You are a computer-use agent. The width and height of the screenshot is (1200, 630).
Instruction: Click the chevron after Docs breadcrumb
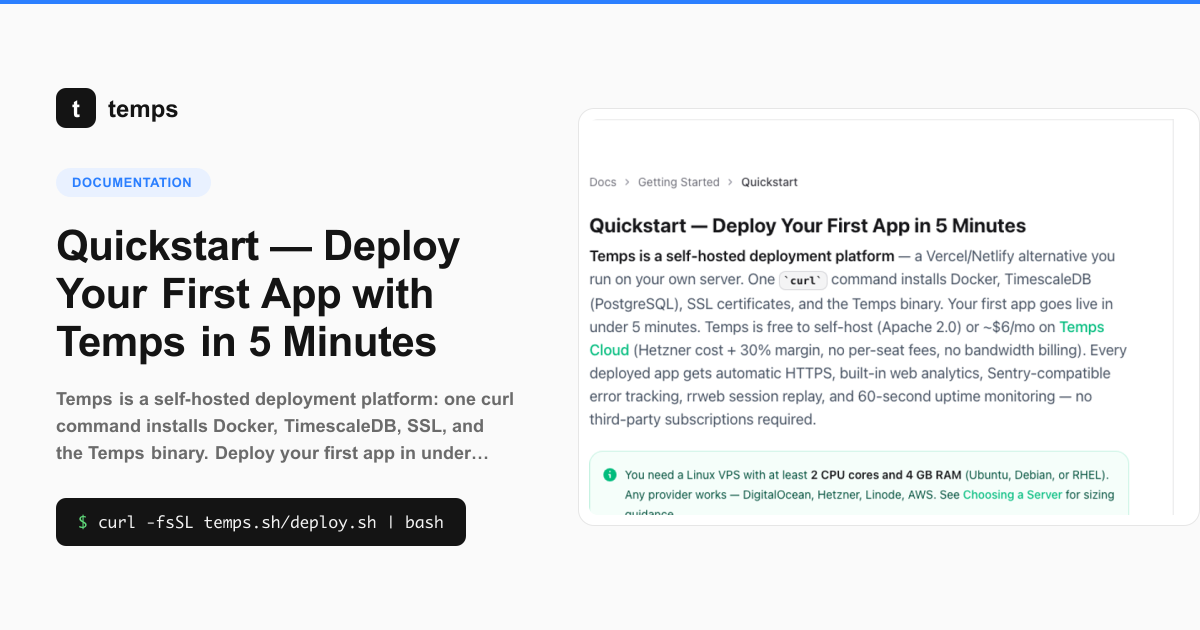click(x=627, y=182)
